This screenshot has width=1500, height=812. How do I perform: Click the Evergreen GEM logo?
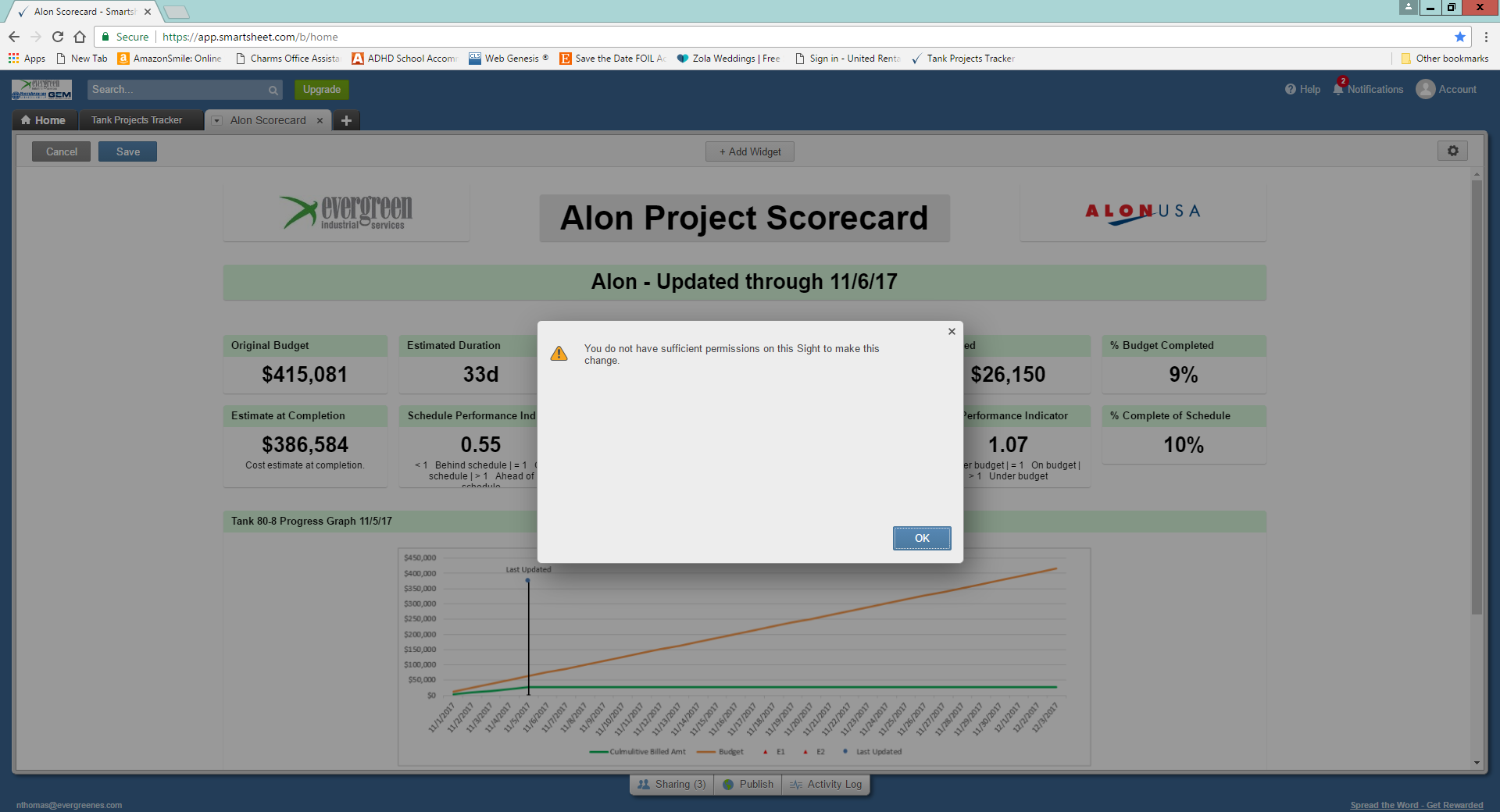[x=42, y=89]
